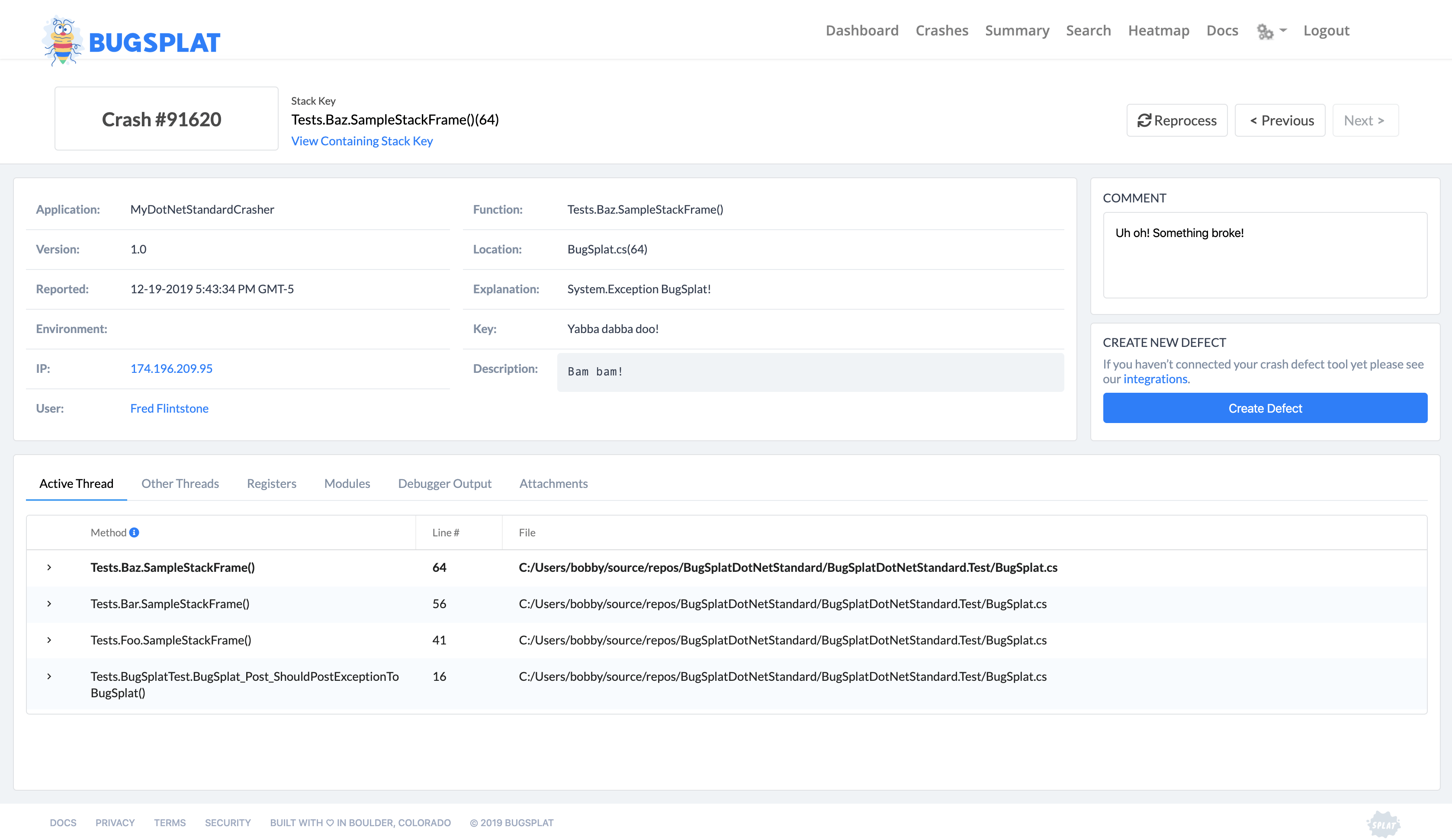Open the integrations link
The width and height of the screenshot is (1452, 840).
[1155, 379]
